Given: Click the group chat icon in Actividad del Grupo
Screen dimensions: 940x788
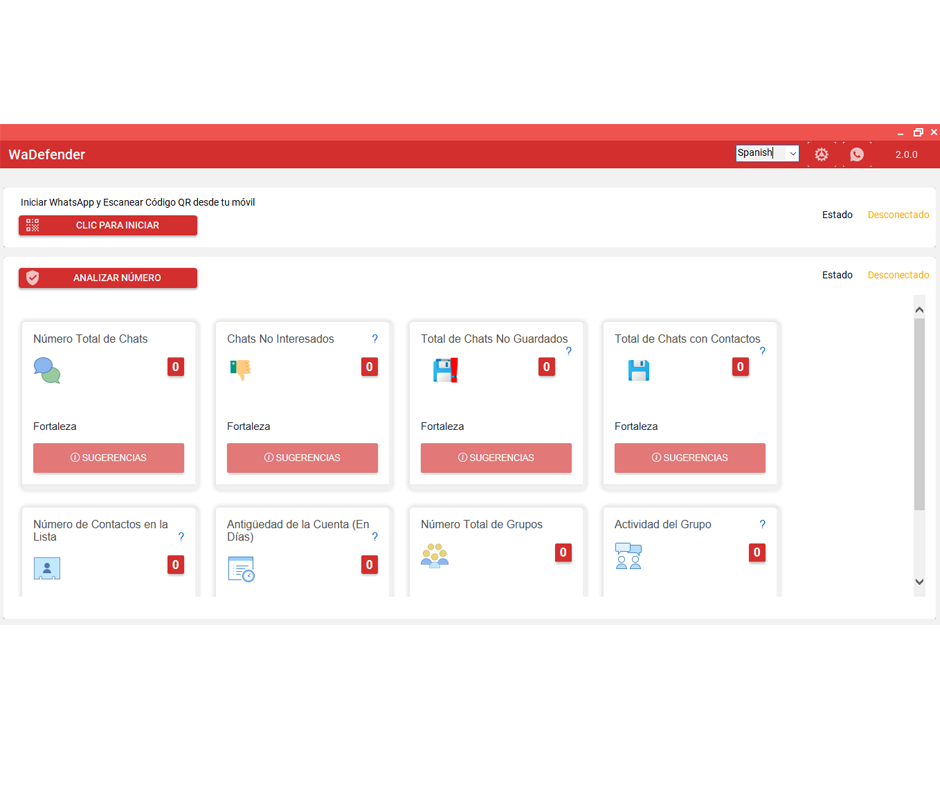Looking at the screenshot, I should [x=628, y=555].
